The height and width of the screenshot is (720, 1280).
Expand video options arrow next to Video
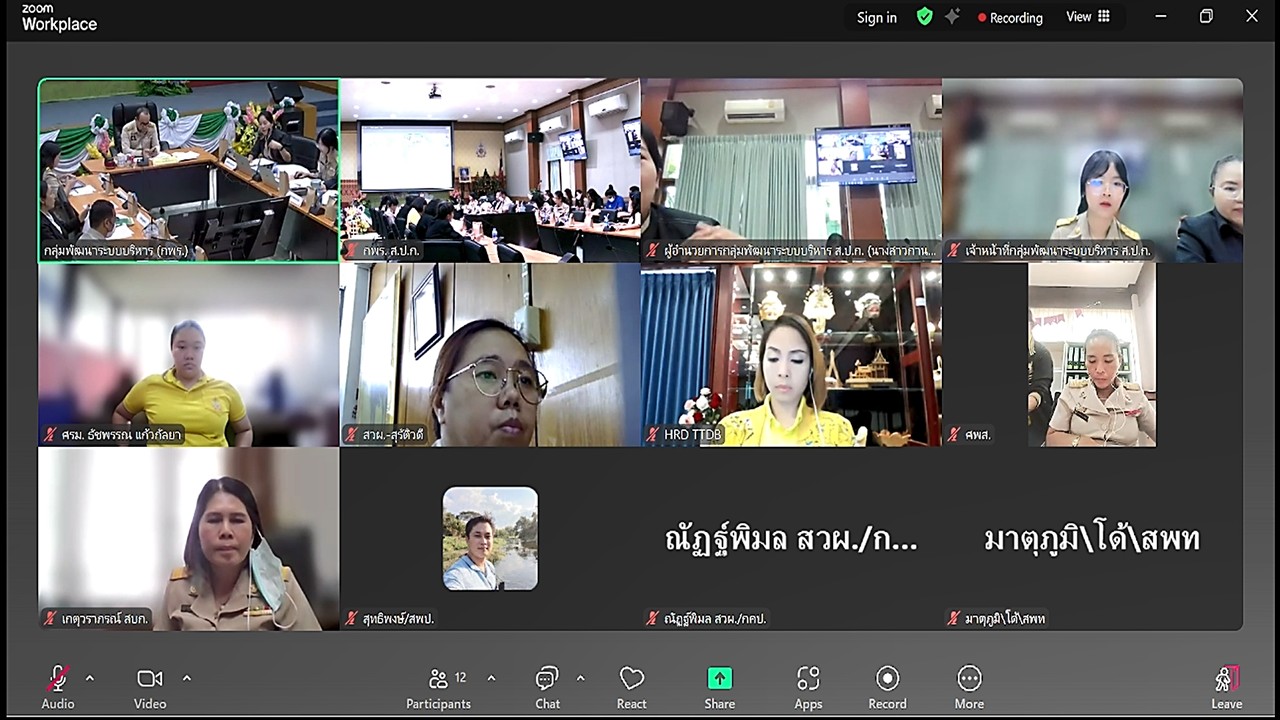point(187,678)
